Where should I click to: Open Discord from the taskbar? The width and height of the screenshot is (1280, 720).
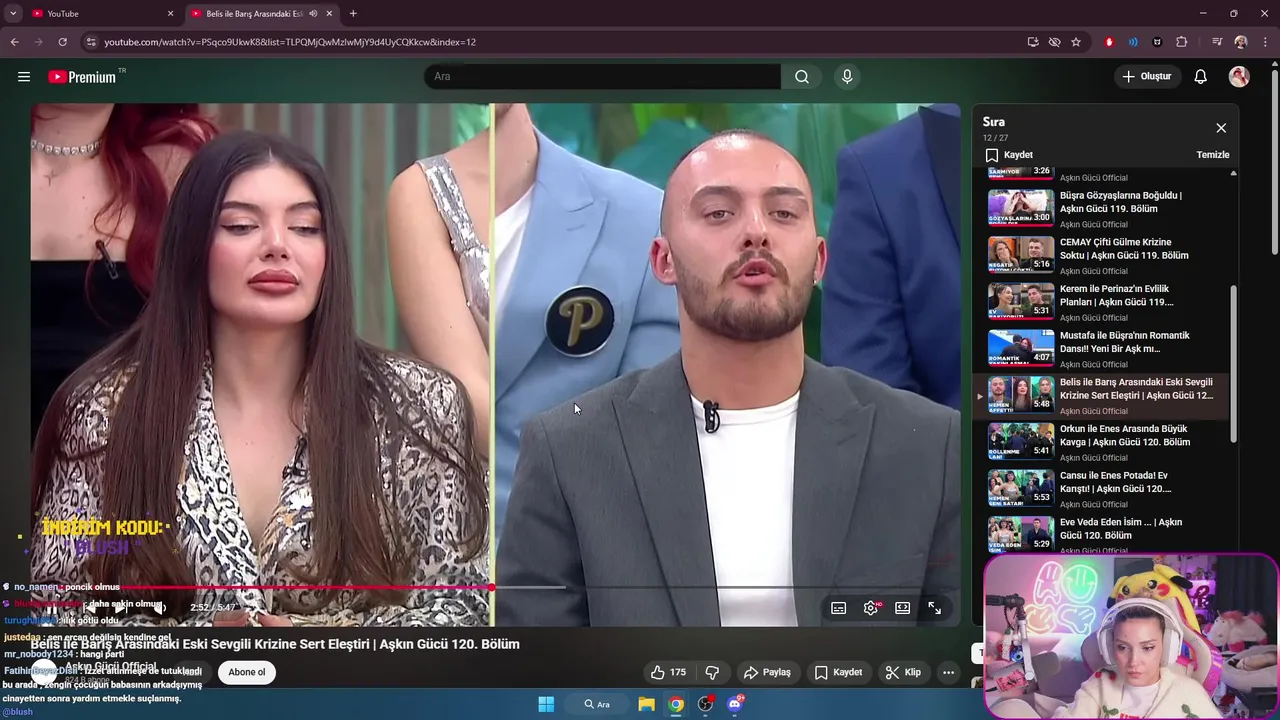(x=735, y=704)
